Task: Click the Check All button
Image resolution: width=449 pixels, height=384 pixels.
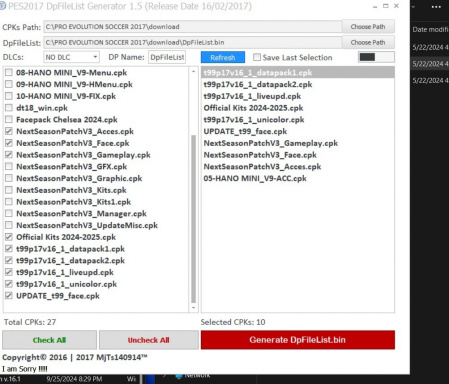Action: pos(49,340)
